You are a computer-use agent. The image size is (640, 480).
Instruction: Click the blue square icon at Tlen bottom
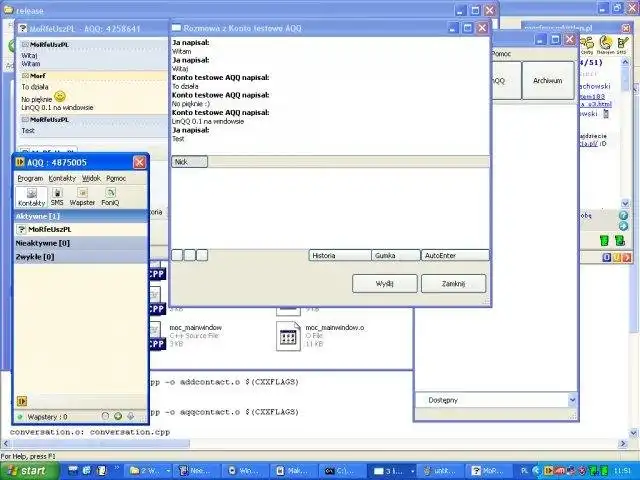607,258
